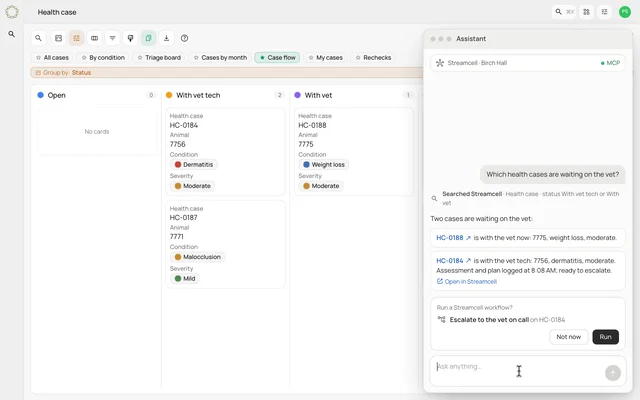Click the app logo in the sidebar

12,12
